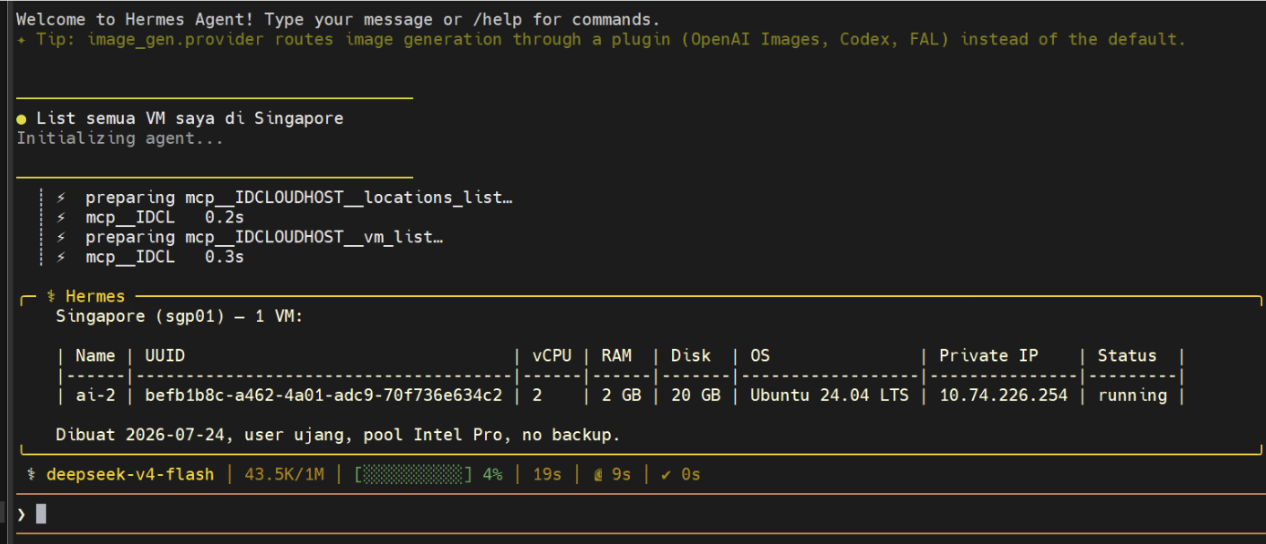Click the deepseek-v4-flash model label
This screenshot has width=1266, height=544.
tap(130, 475)
